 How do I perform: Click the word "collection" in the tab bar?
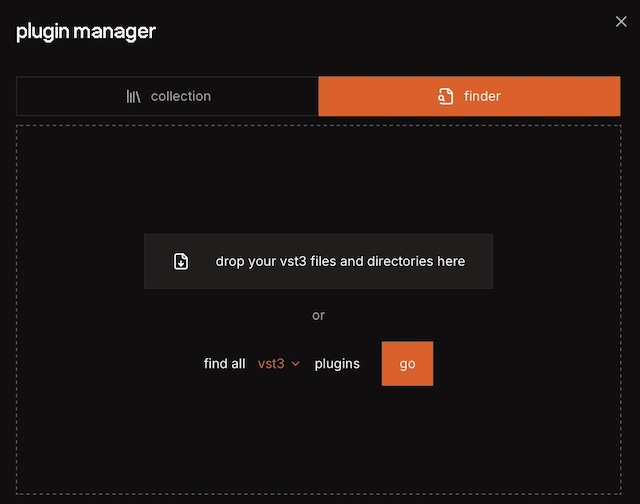pyautogui.click(x=181, y=97)
